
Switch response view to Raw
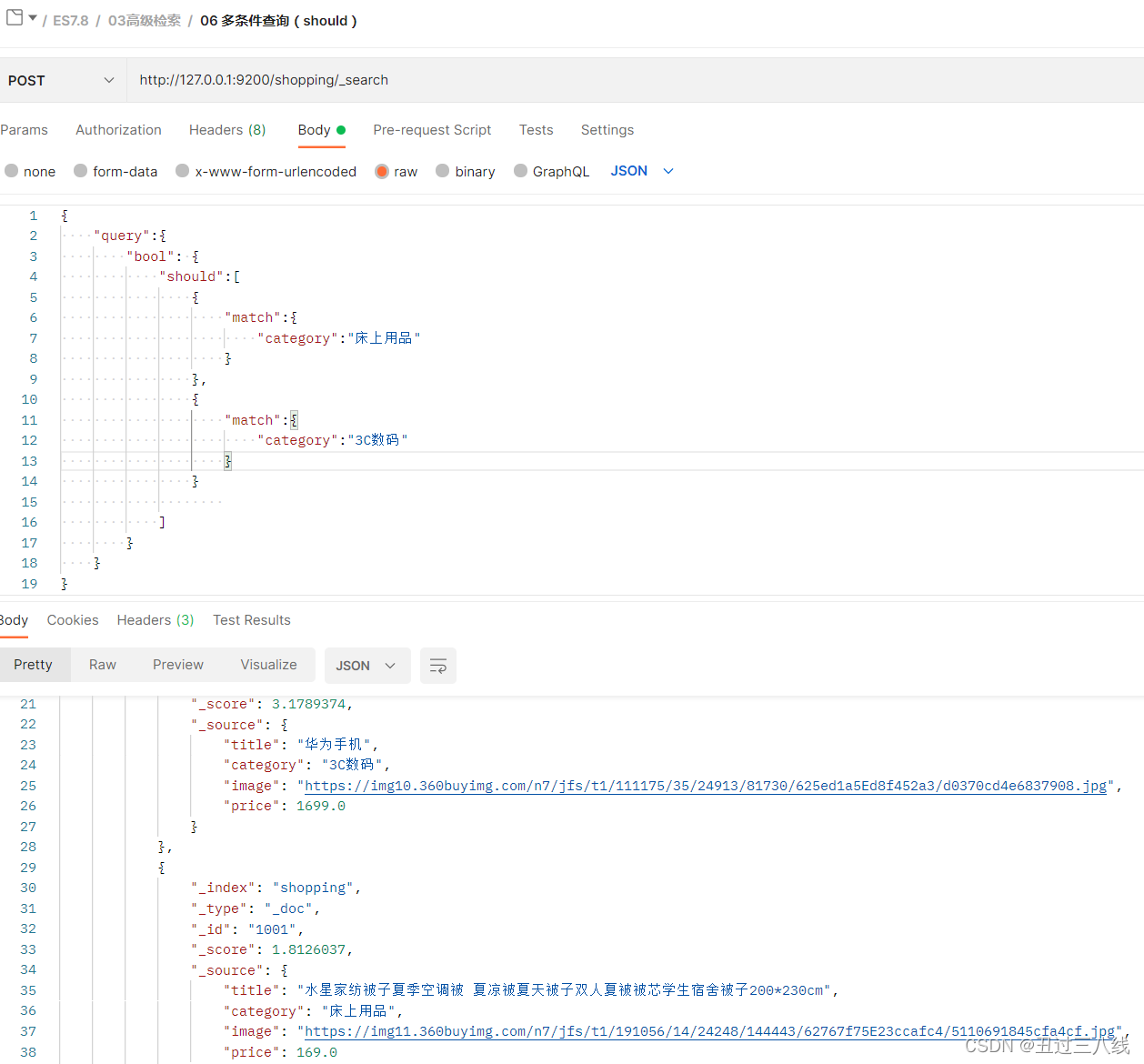pyautogui.click(x=103, y=665)
